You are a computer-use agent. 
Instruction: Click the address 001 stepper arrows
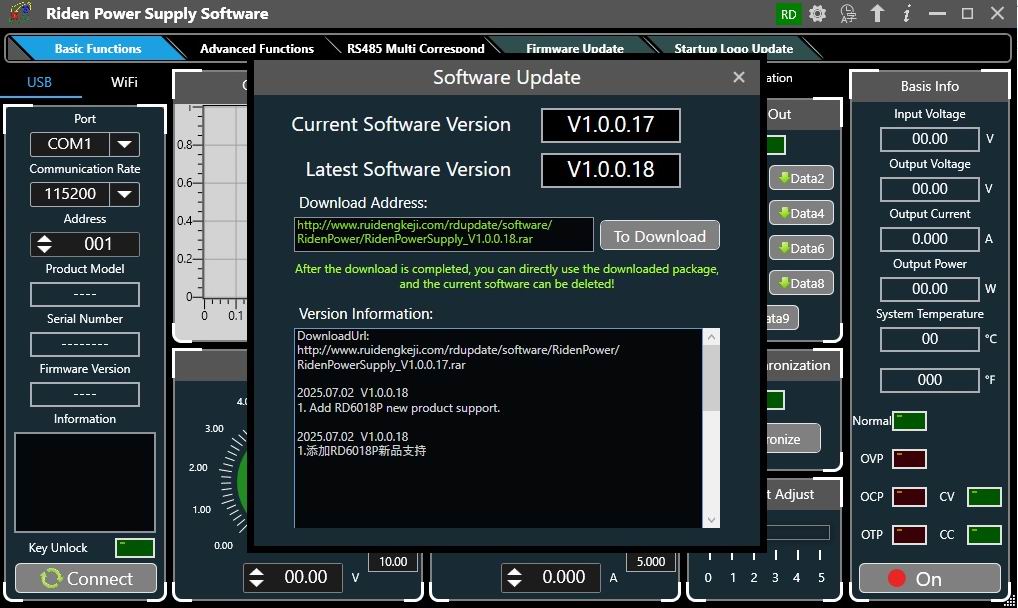[44, 244]
